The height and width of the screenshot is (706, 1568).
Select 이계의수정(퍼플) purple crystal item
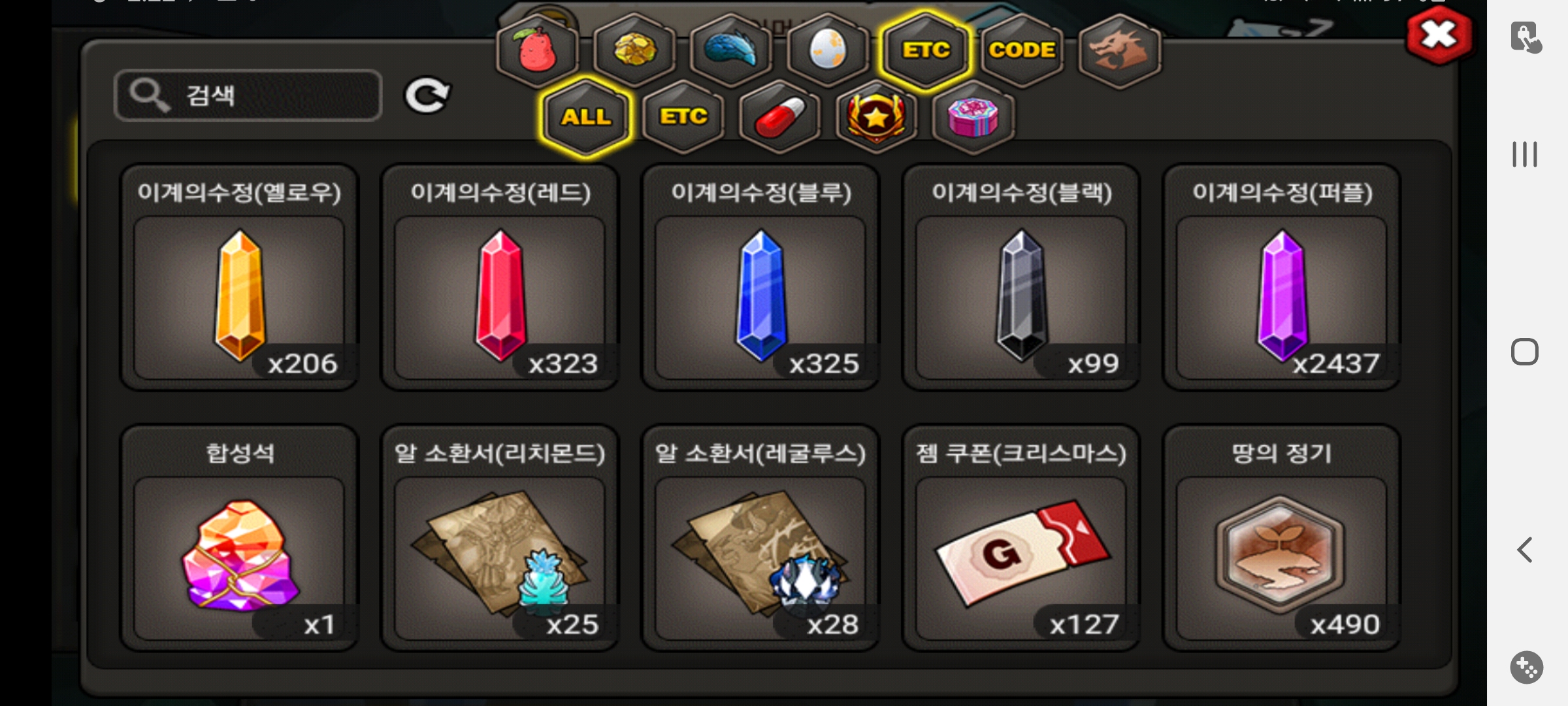coord(1281,277)
